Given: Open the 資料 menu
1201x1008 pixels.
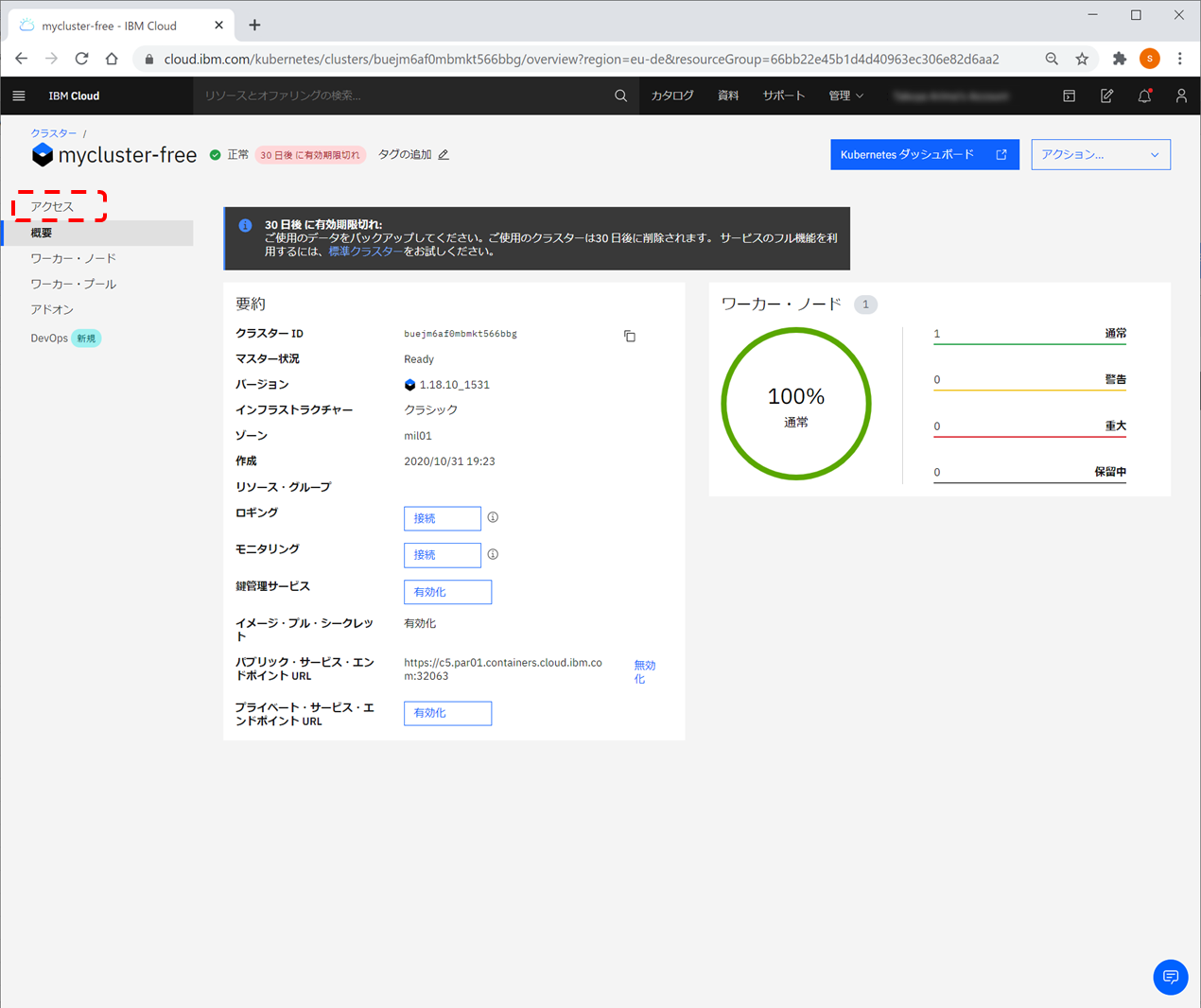Looking at the screenshot, I should click(x=728, y=96).
